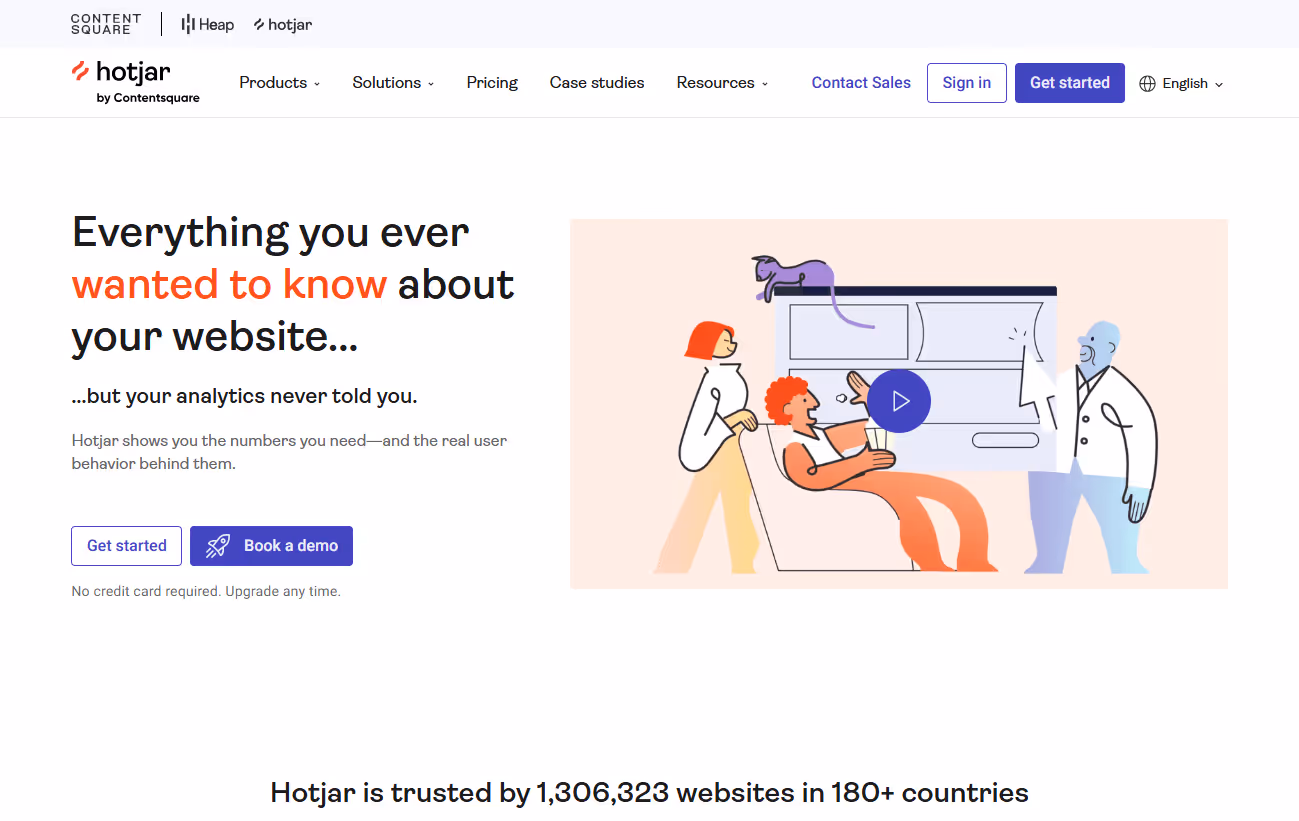The width and height of the screenshot is (1299, 821).
Task: Expand the Resources menu
Action: click(722, 83)
